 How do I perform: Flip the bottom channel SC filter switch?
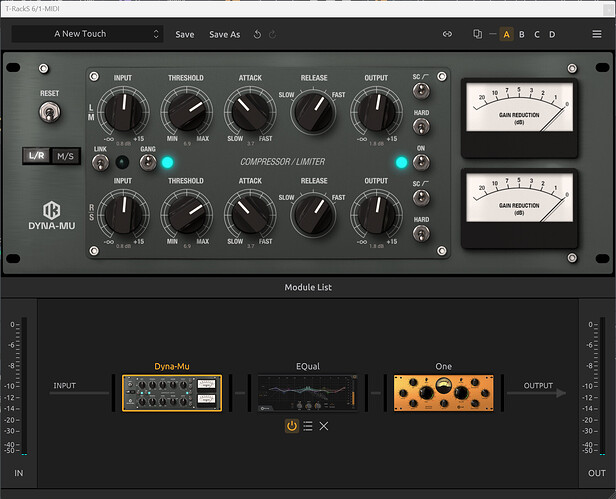click(x=421, y=198)
